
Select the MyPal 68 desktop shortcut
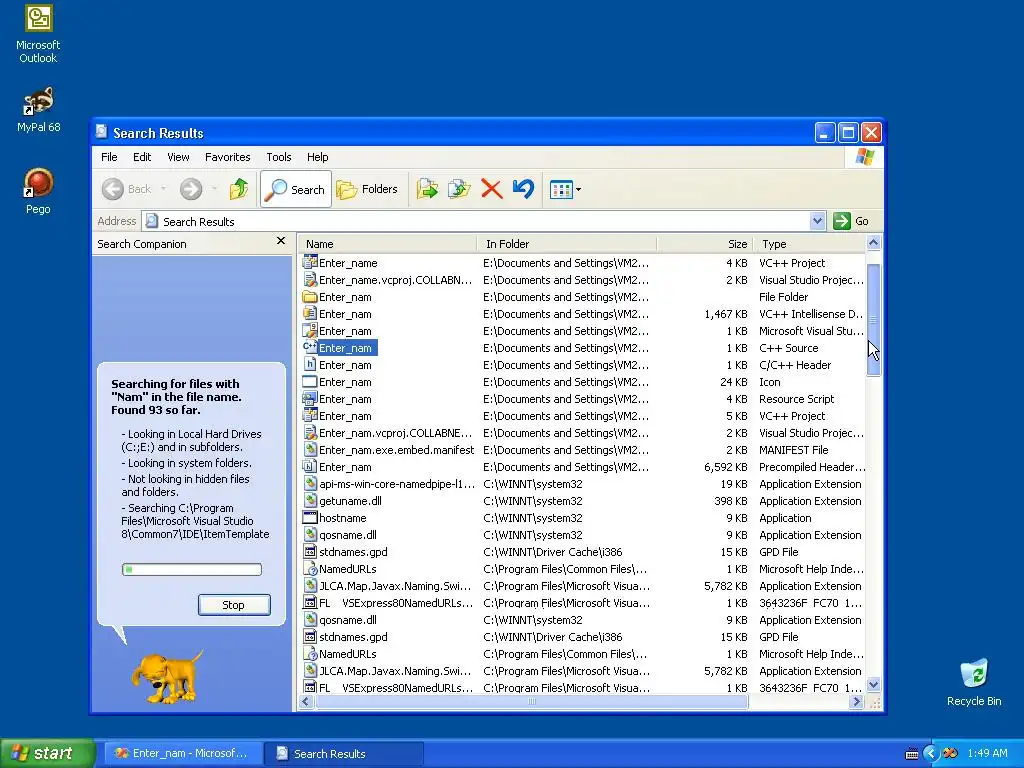coord(38,109)
